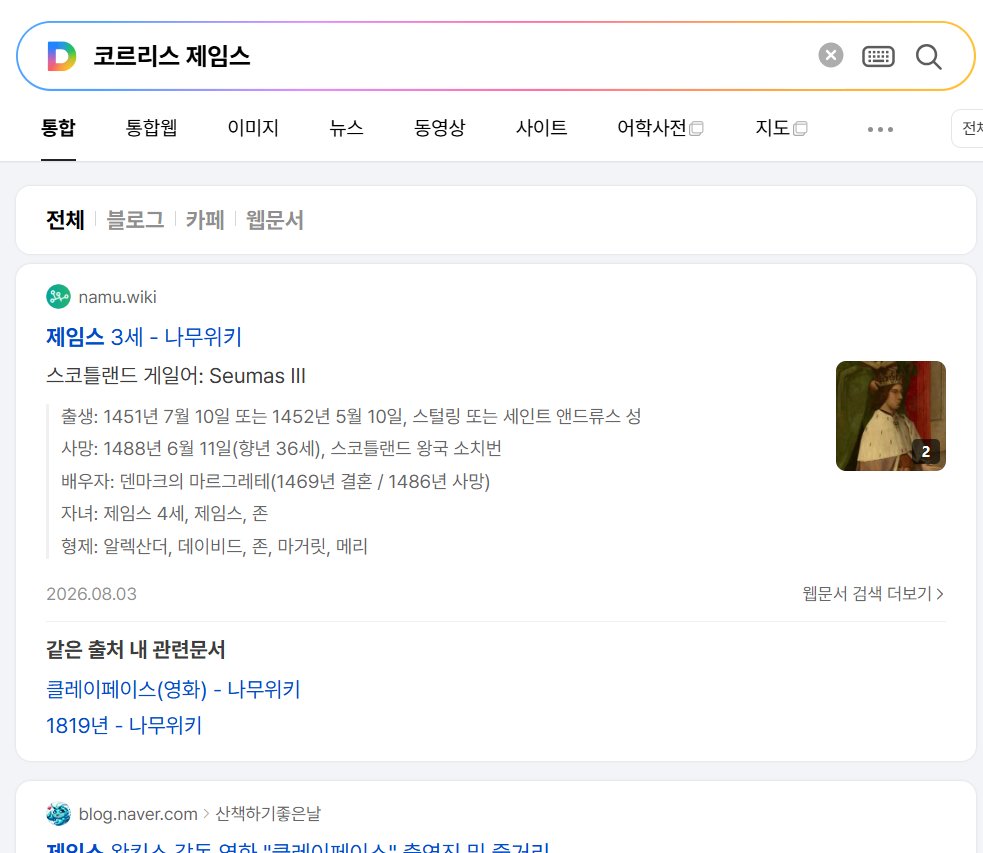Click the 출생 birth info line
The height and width of the screenshot is (853, 983).
(351, 416)
